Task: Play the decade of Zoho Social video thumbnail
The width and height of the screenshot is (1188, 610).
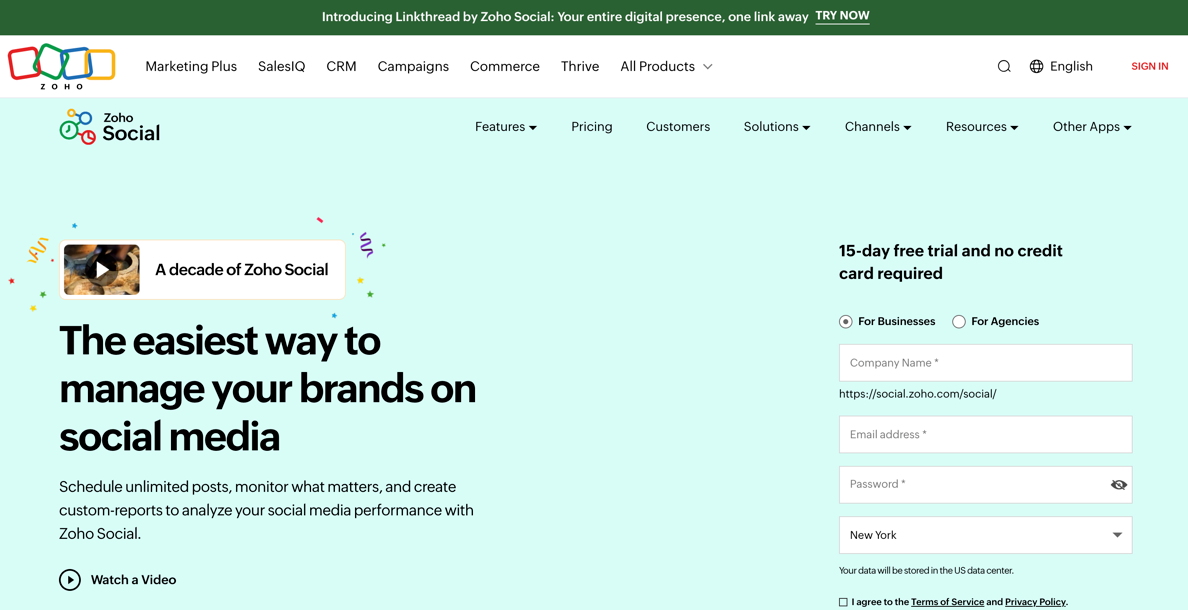Action: point(102,270)
